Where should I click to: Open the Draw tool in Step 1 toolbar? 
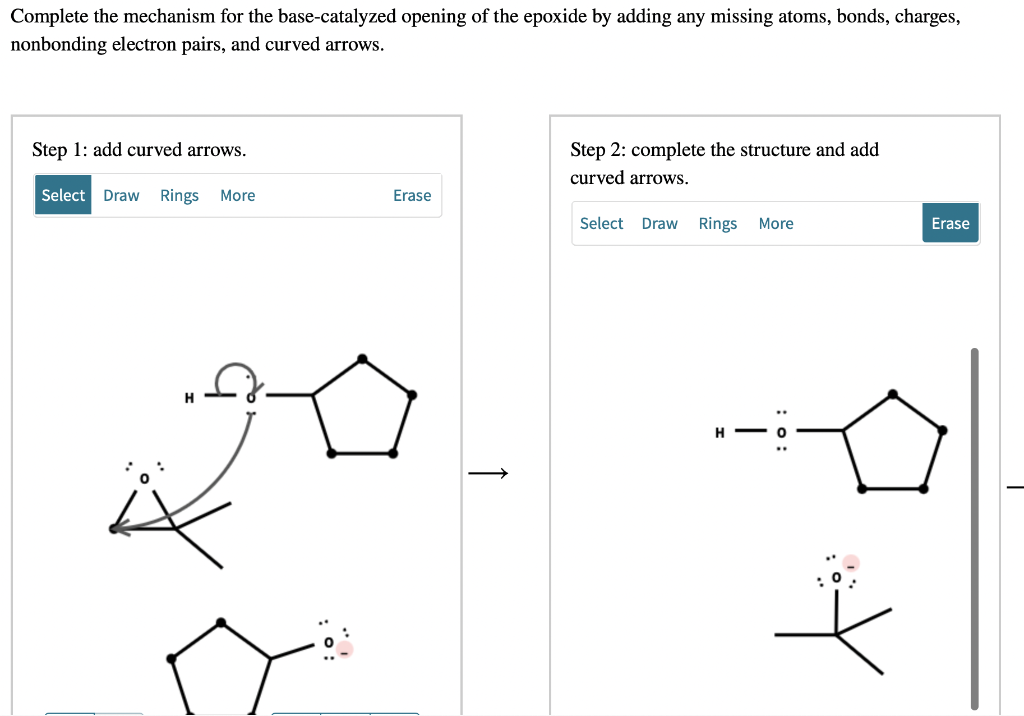click(121, 195)
